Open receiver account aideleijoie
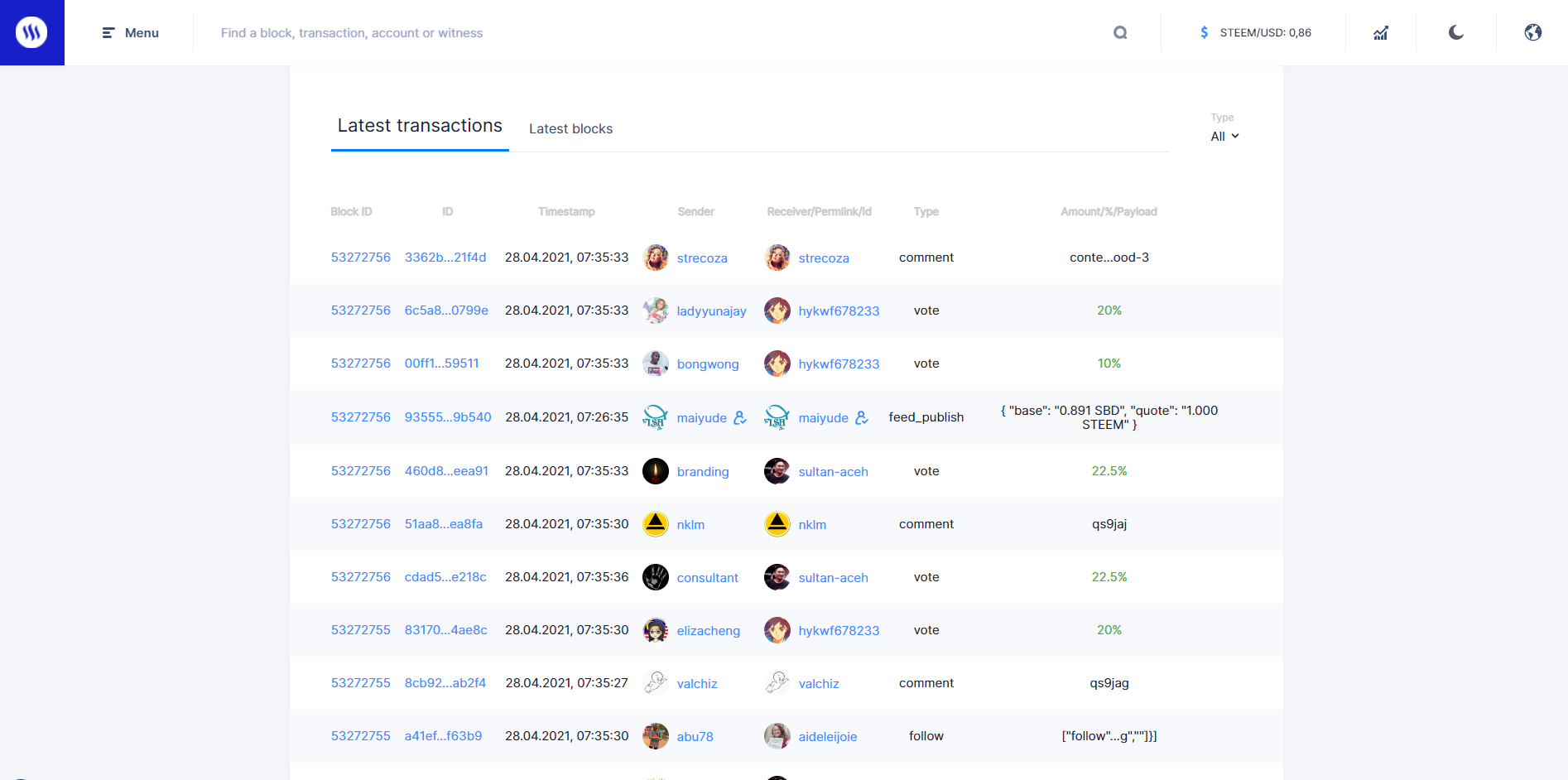 828,737
